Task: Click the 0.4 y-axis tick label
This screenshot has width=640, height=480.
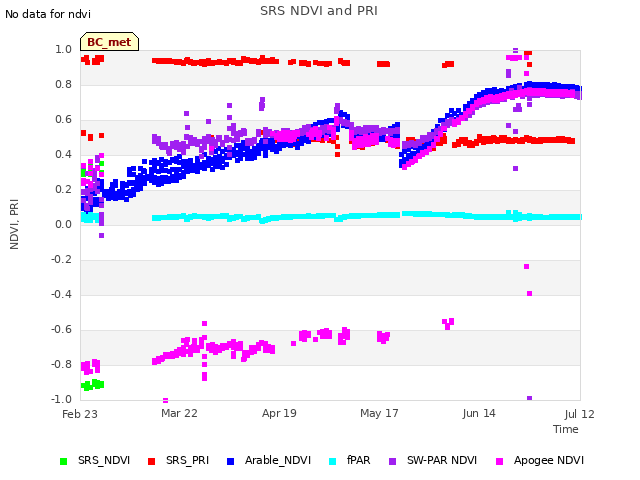Action: [x=63, y=154]
